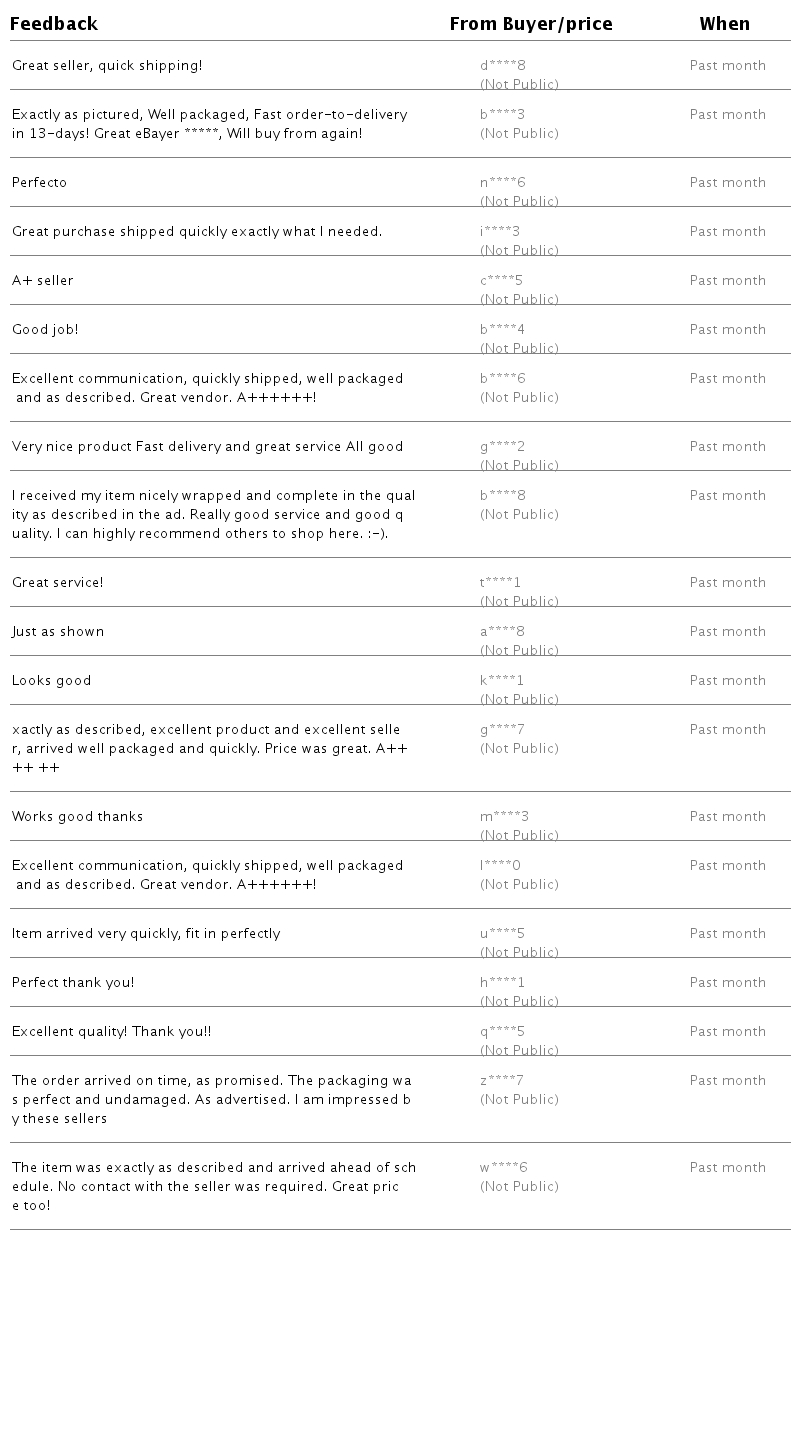Select buyer t****1
Screen dimensions: 800x1452
point(500,583)
